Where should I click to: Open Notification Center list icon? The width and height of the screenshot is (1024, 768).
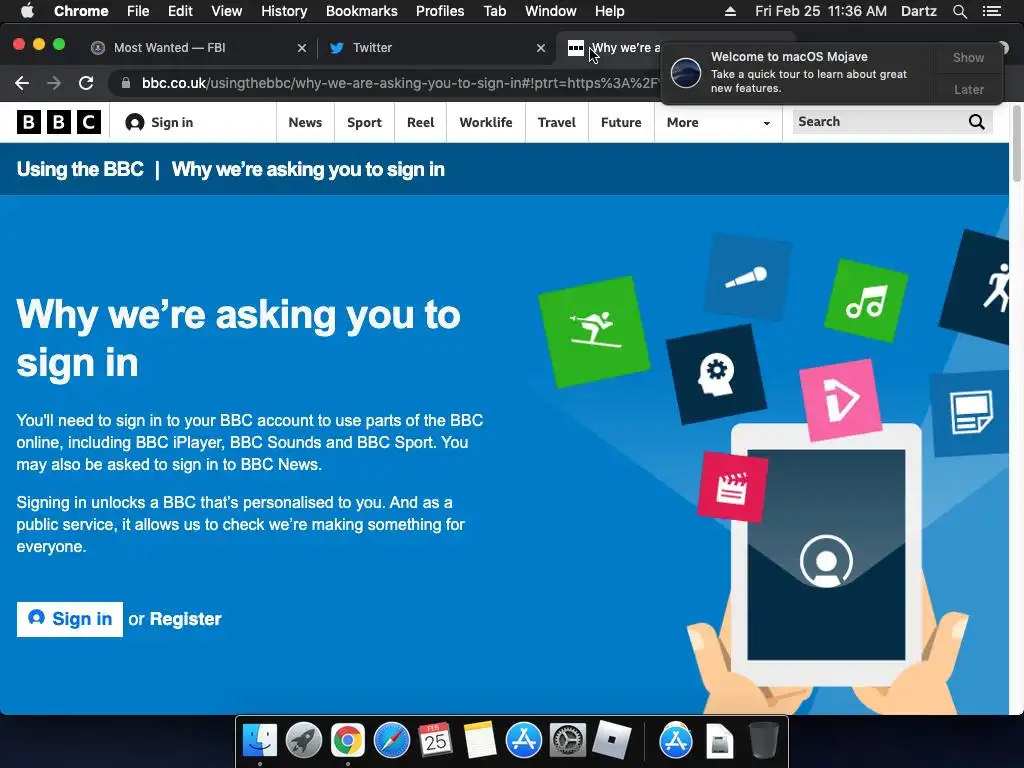(992, 11)
